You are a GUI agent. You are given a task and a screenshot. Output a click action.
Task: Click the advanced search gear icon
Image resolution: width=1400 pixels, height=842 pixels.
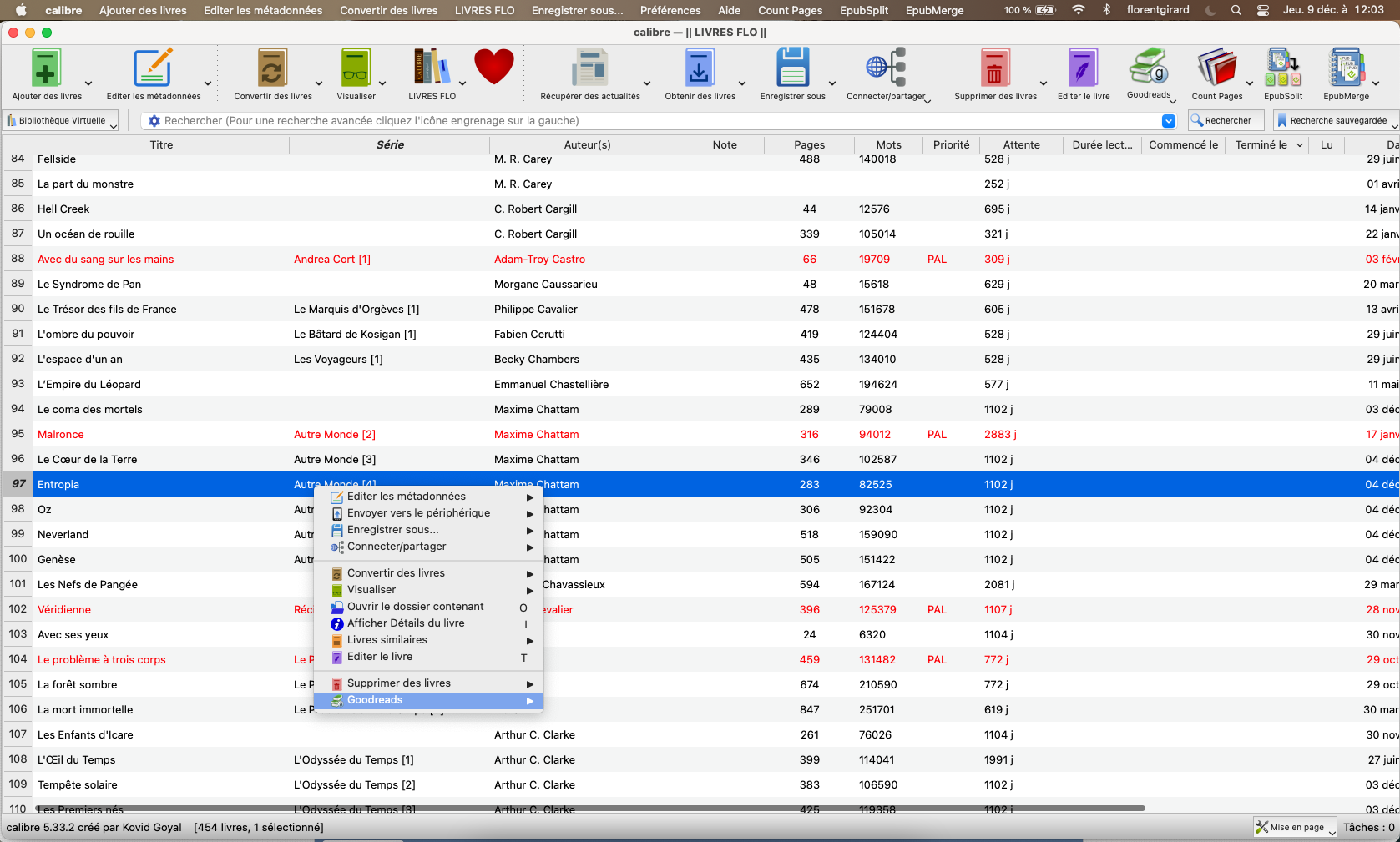coord(154,121)
